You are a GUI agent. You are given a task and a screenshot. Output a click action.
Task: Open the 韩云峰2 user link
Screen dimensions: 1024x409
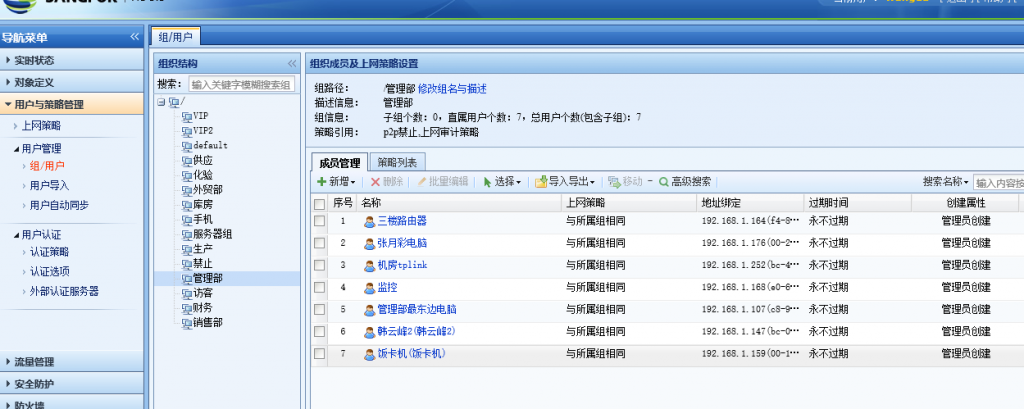(415, 331)
